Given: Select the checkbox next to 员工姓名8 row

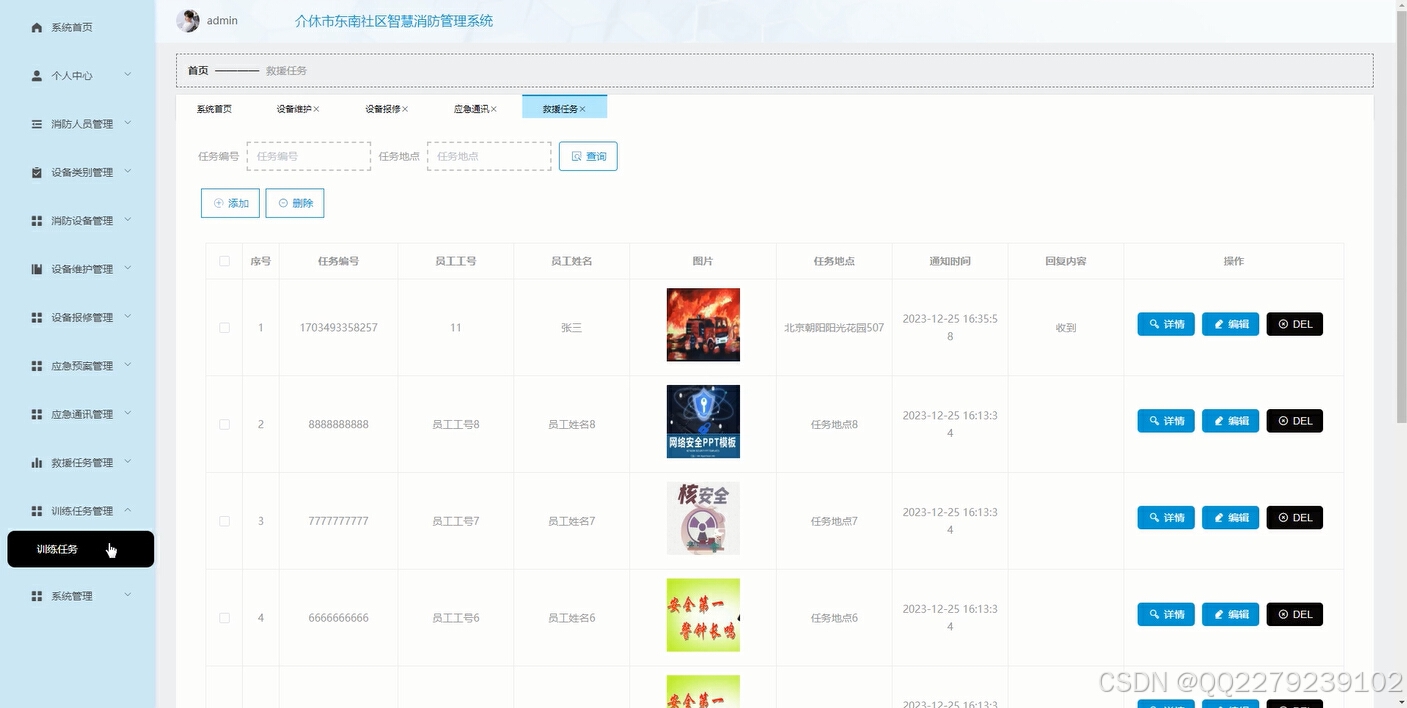Looking at the screenshot, I should click(224, 423).
